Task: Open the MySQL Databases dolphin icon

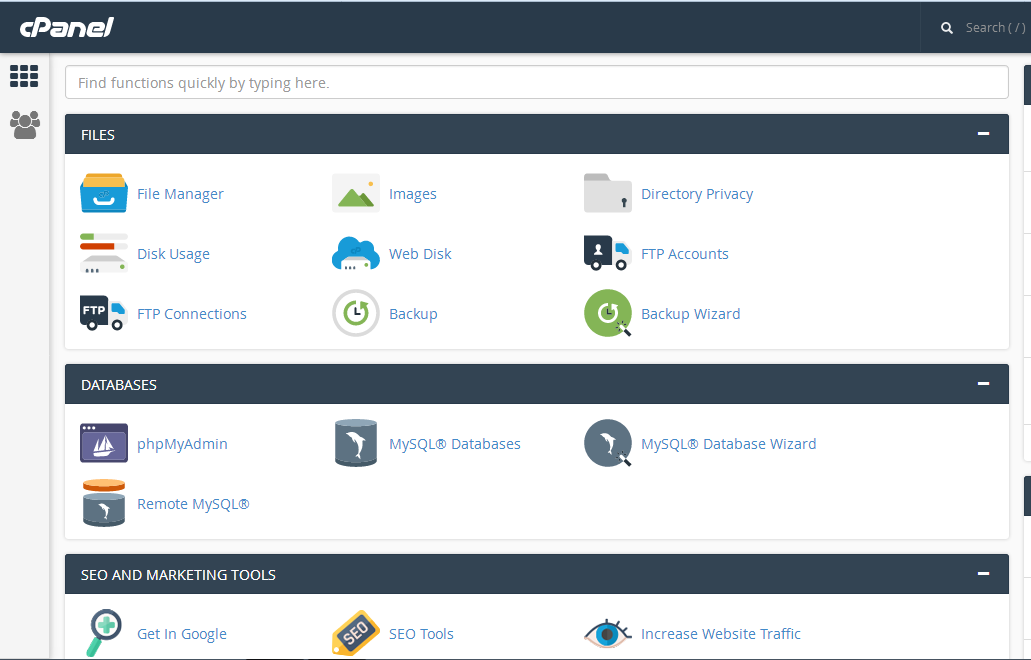Action: 356,444
